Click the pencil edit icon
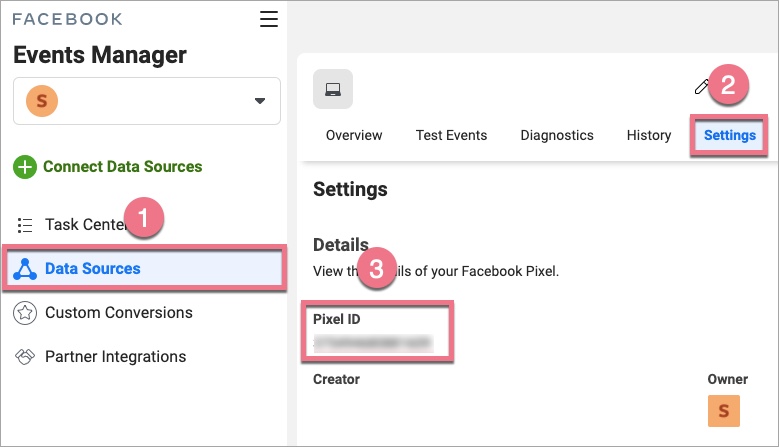 [x=701, y=87]
